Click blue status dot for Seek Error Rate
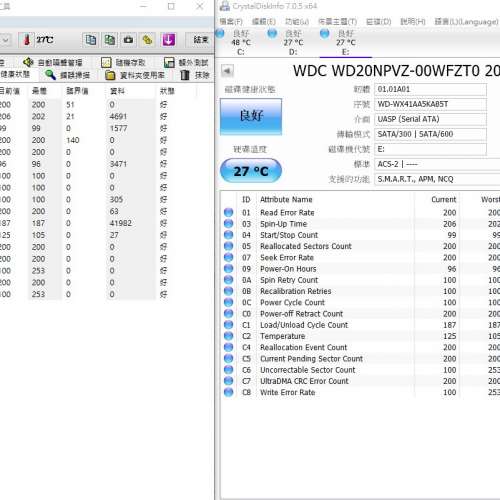 click(x=229, y=257)
